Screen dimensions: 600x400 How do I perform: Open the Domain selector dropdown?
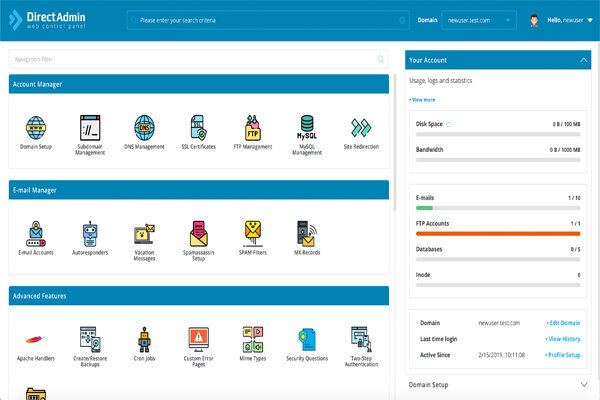tap(479, 19)
